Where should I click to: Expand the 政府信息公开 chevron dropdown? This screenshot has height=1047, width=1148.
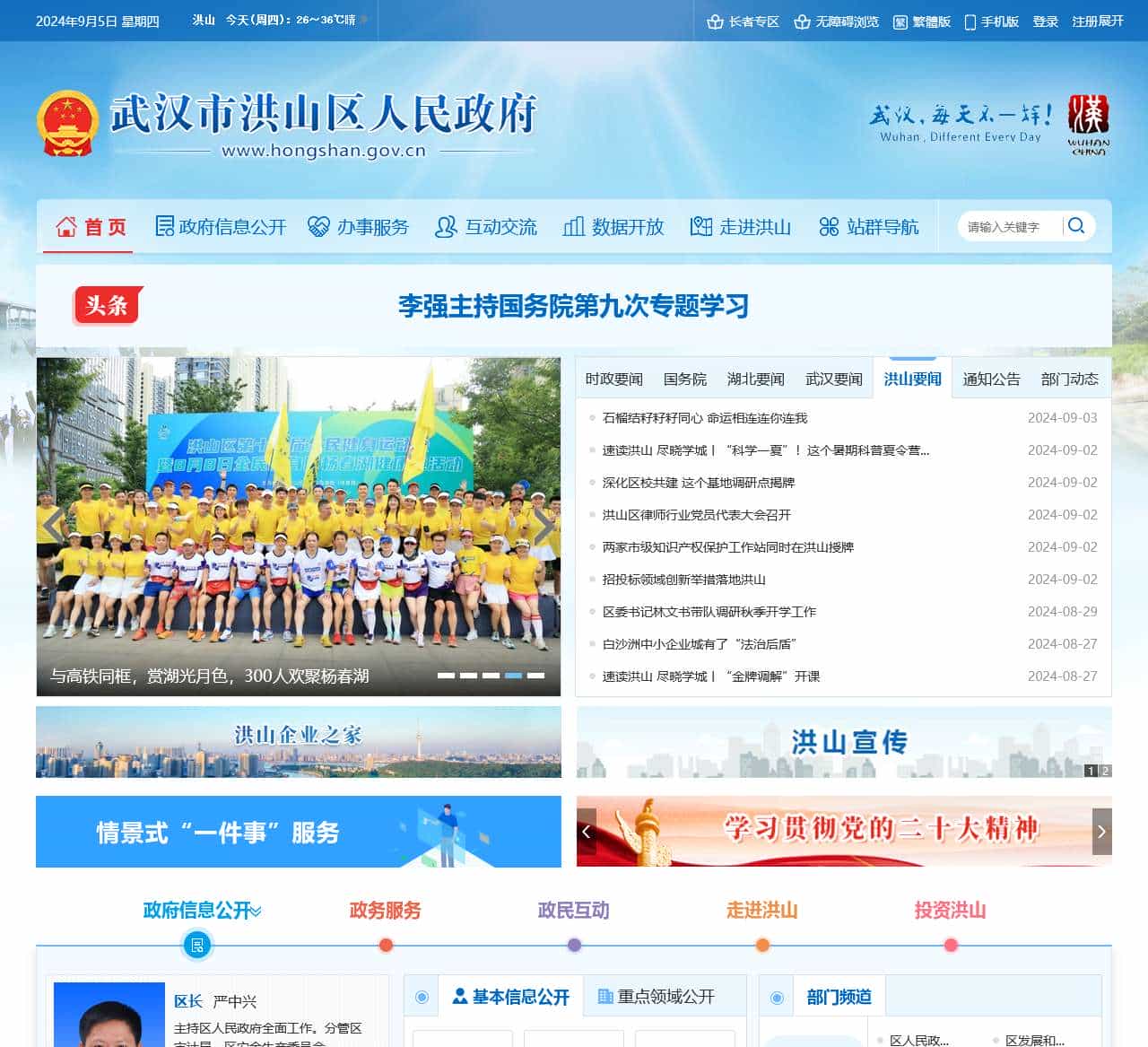pyautogui.click(x=257, y=912)
